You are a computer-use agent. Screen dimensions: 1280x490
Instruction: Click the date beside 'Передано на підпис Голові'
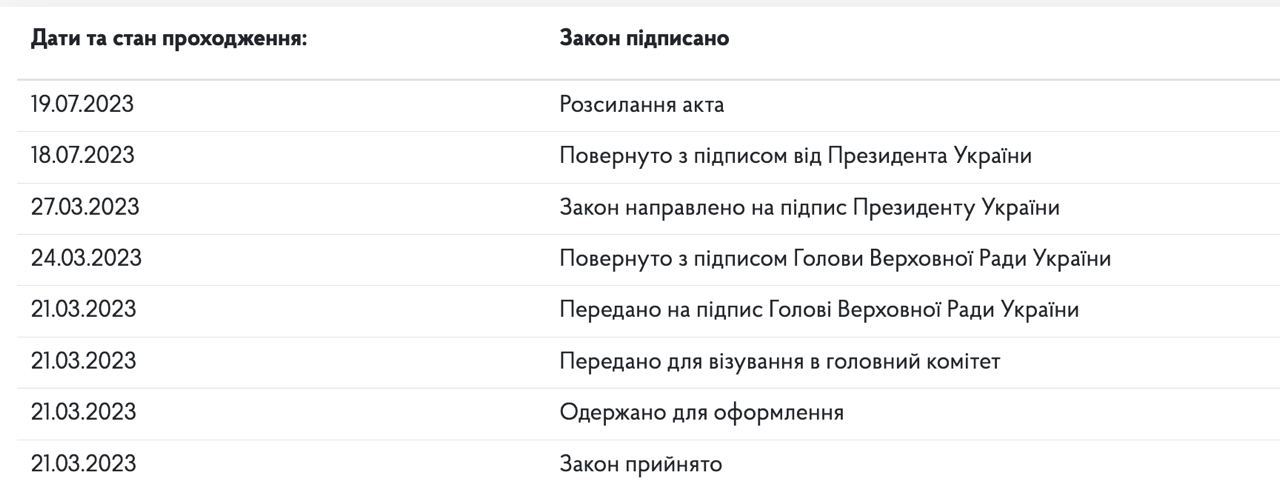coord(84,310)
